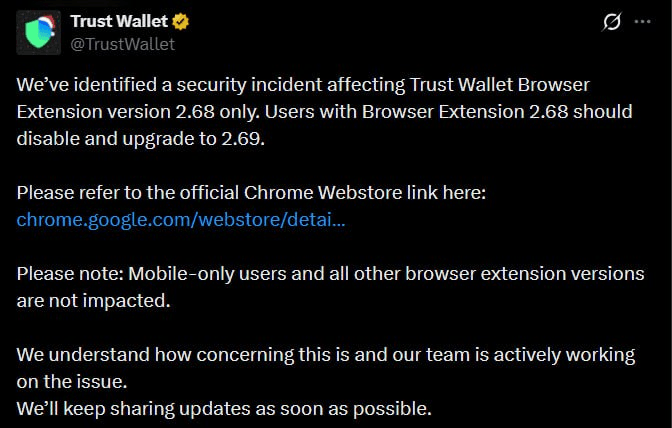Open the Trust Wallet display name
This screenshot has height=428, width=672.
(x=120, y=21)
